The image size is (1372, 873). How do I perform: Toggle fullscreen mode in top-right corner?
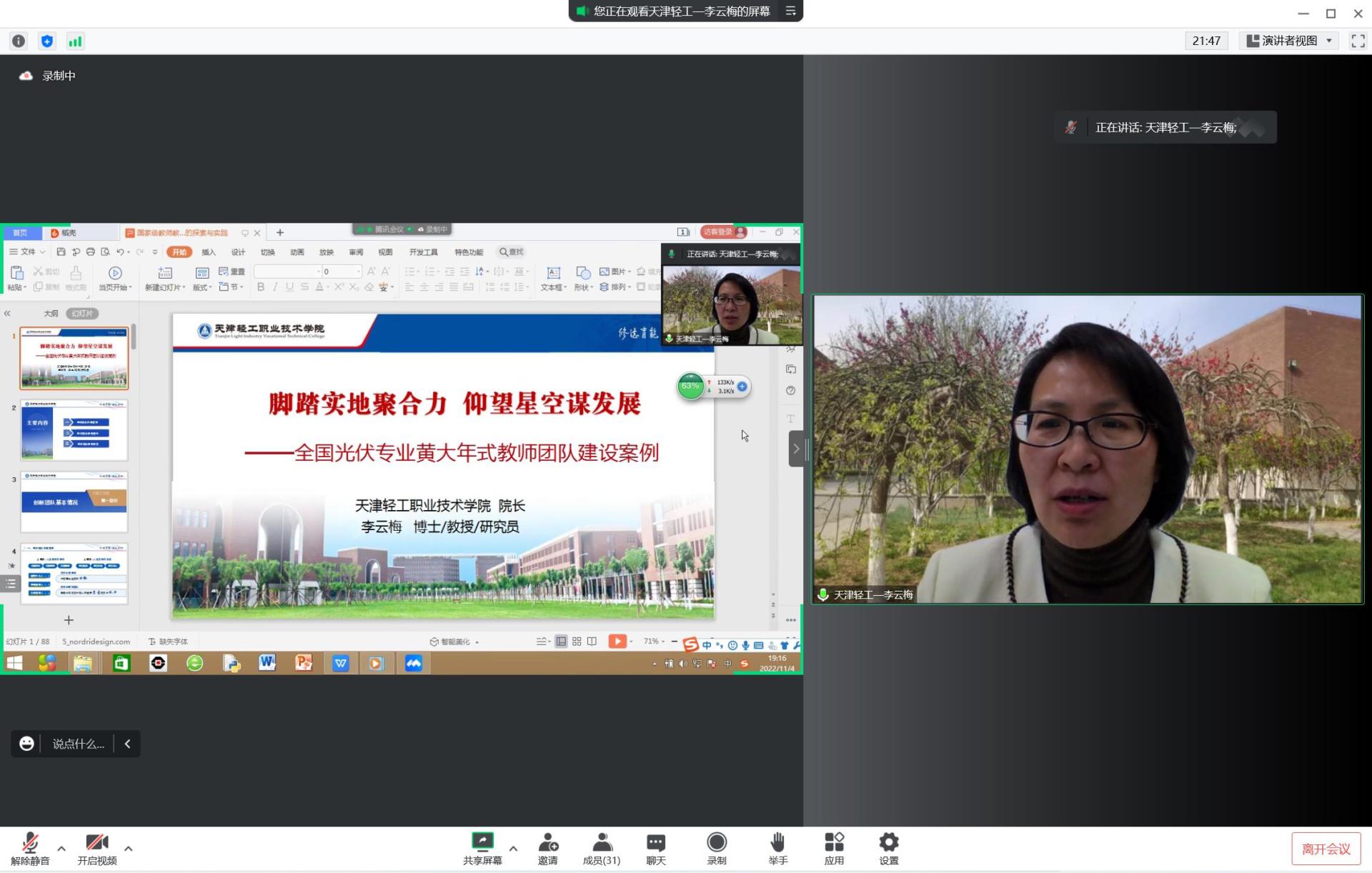1357,41
